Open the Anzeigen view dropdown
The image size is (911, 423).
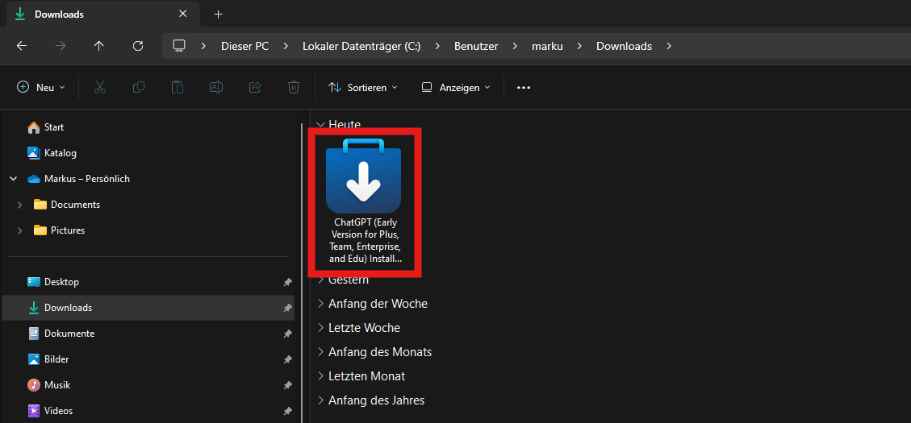click(x=456, y=88)
